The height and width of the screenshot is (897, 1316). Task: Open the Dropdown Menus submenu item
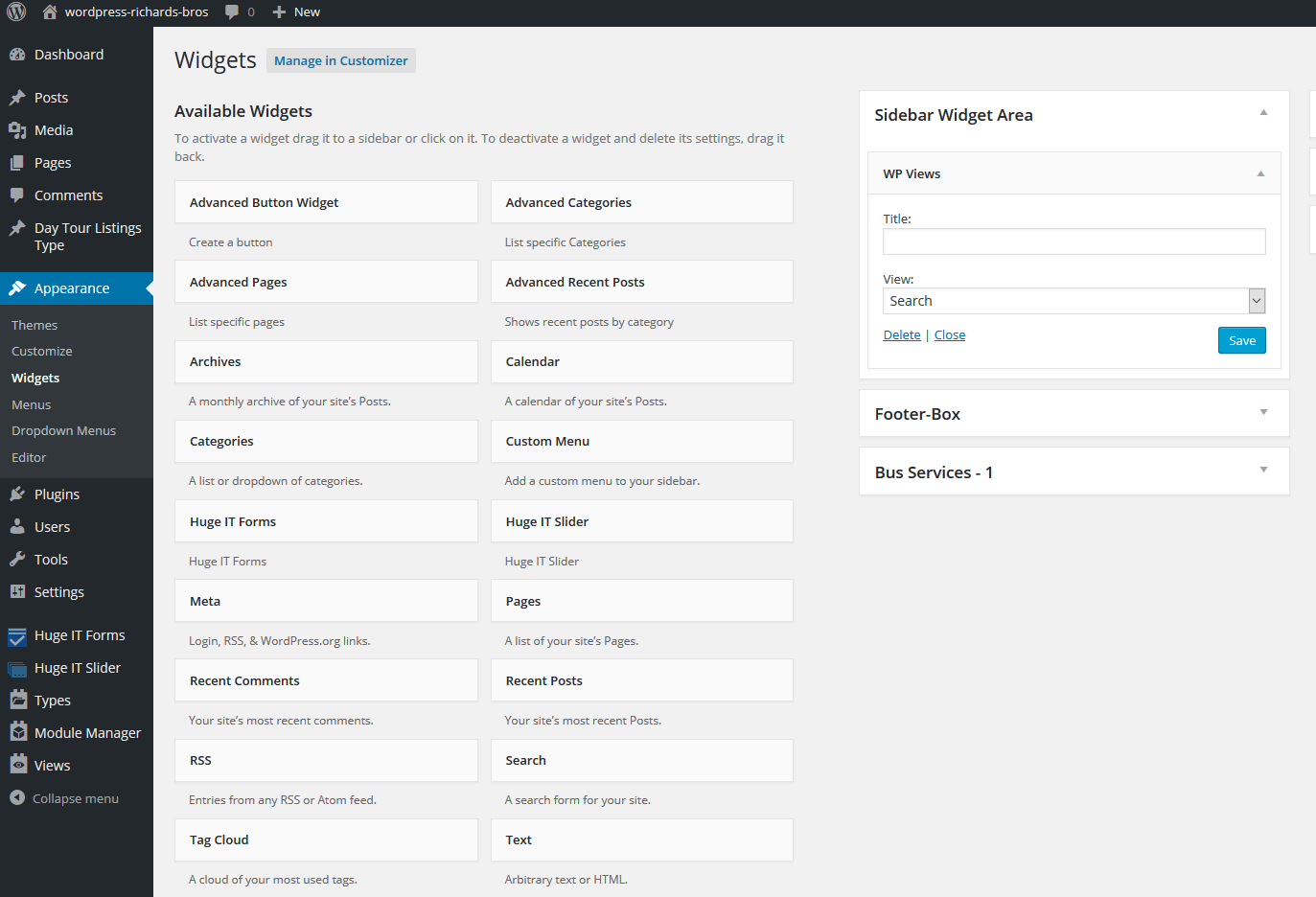[x=63, y=431]
